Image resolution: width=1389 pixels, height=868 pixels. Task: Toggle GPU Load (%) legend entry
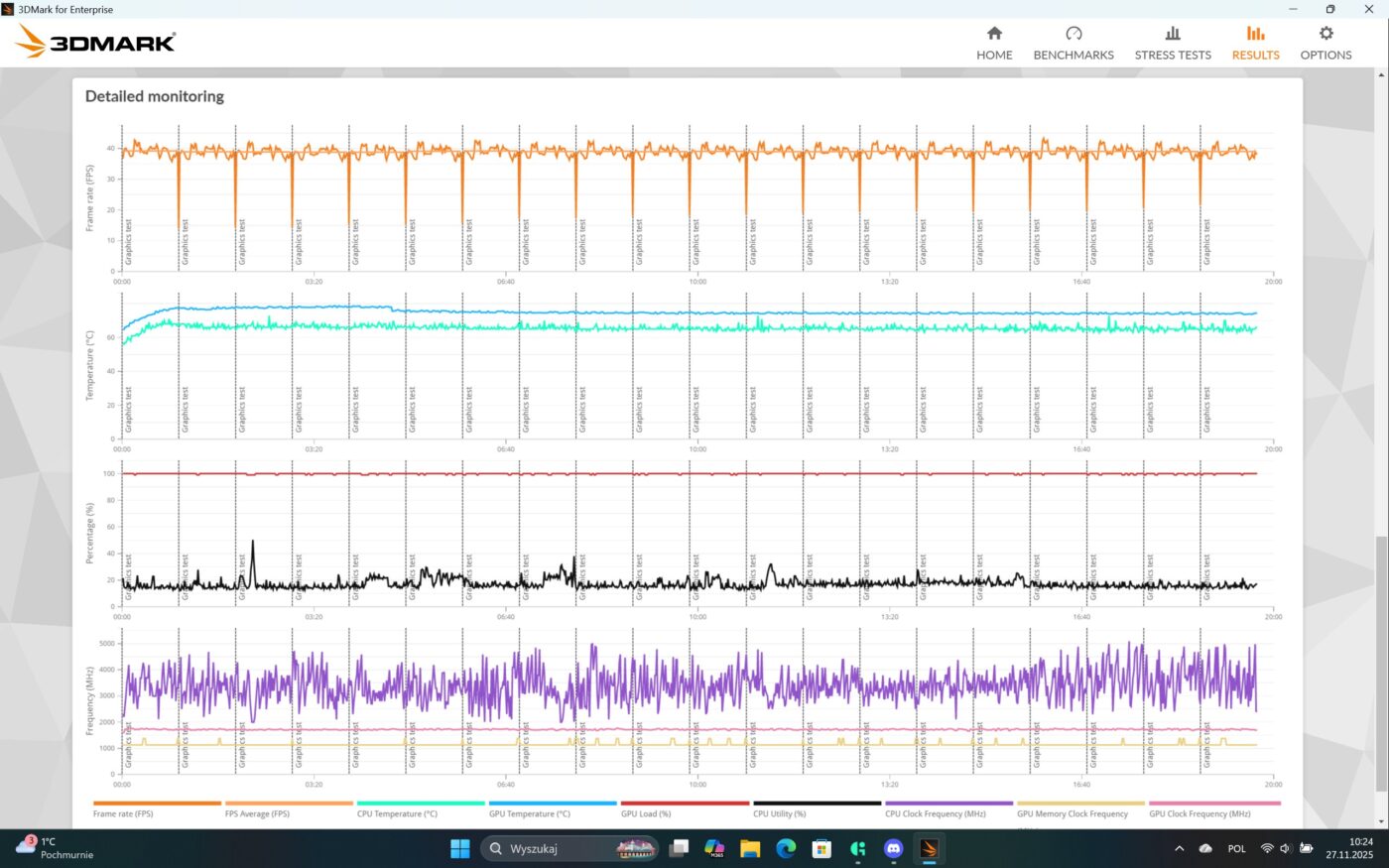tap(646, 813)
